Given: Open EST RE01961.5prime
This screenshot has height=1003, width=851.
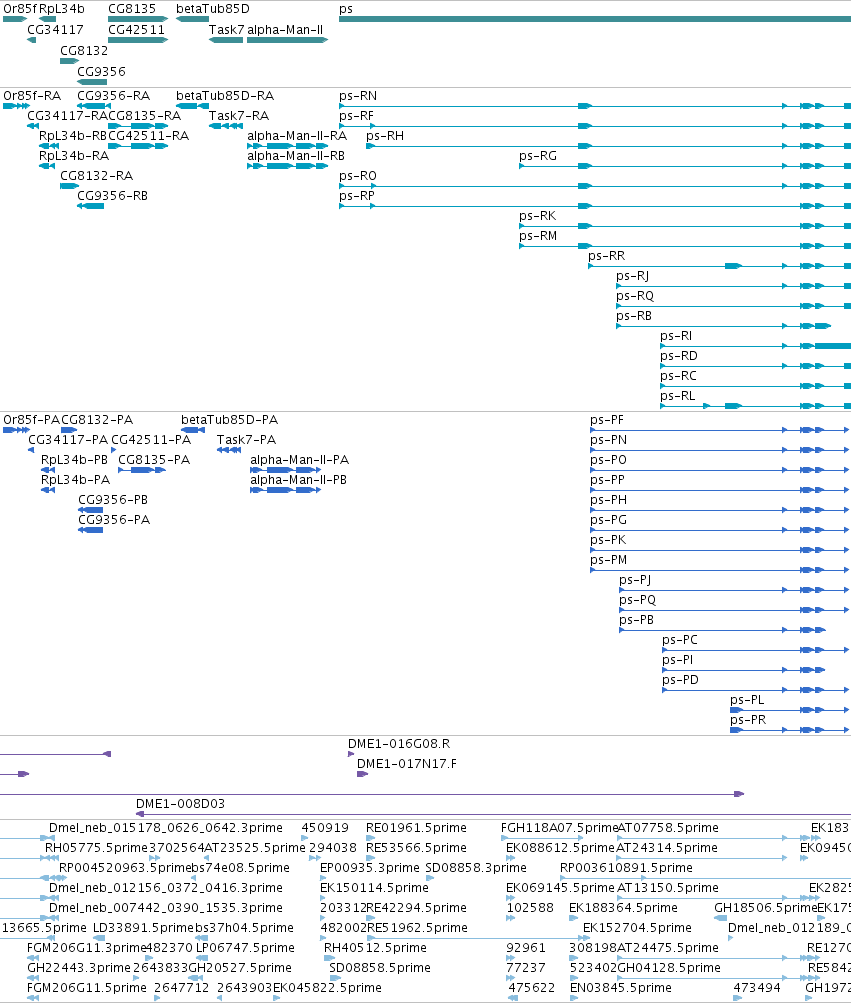Looking at the screenshot, I should click(x=416, y=828).
